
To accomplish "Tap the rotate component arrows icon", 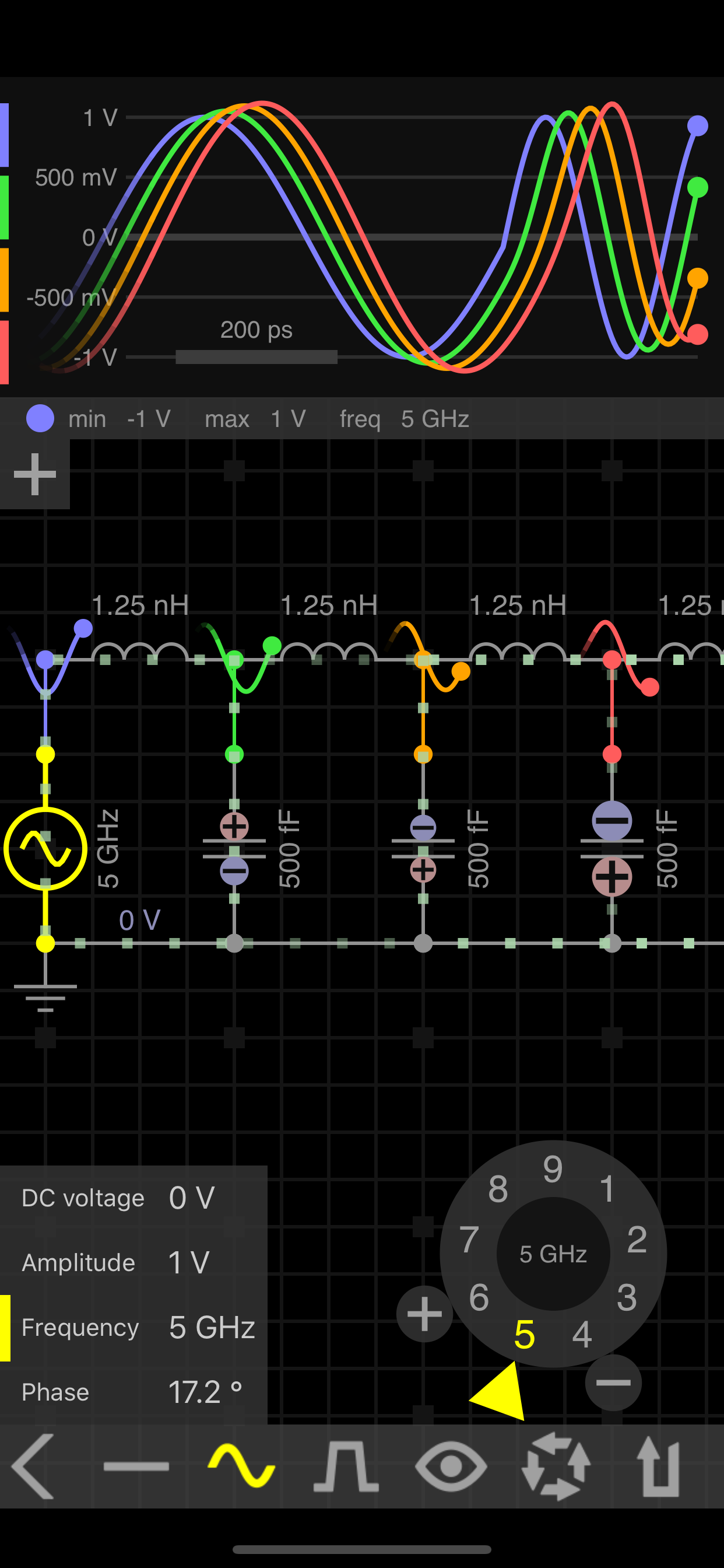I will [x=556, y=1466].
